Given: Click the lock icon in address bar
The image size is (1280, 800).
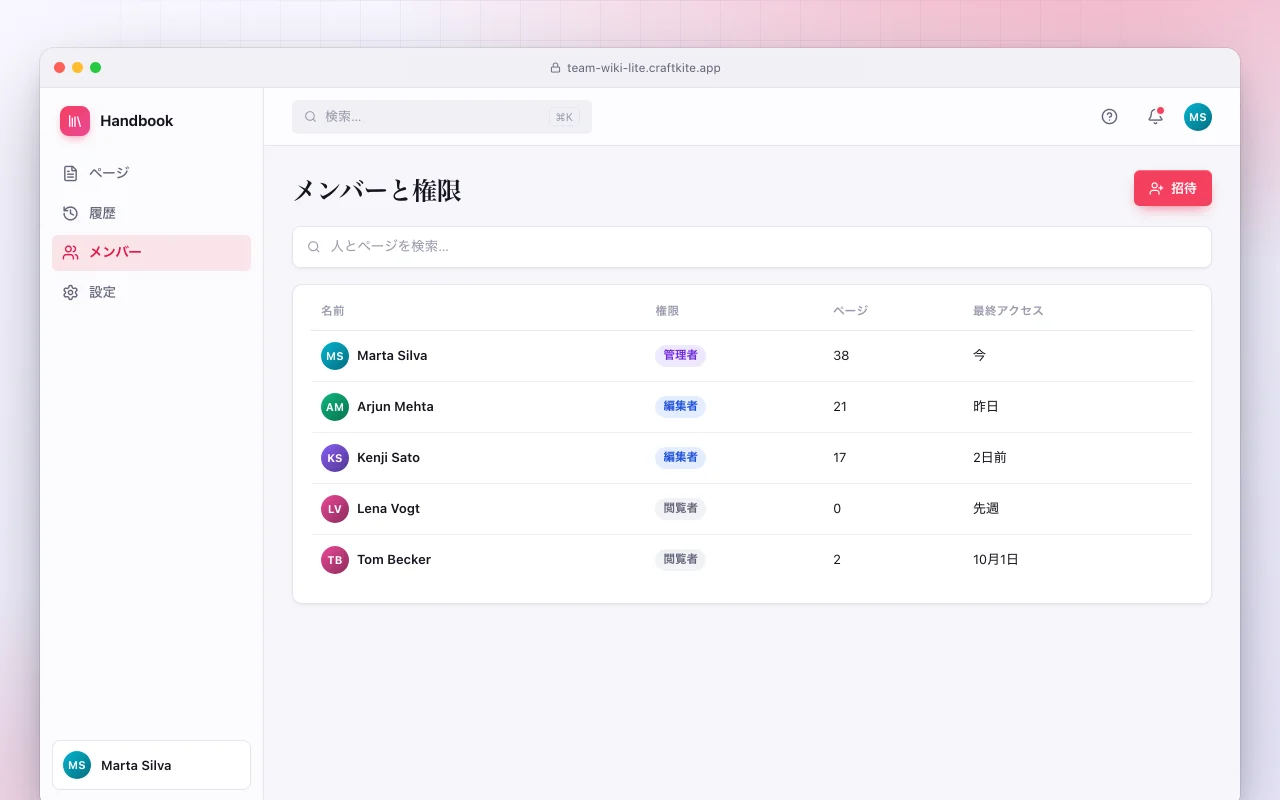Looking at the screenshot, I should pyautogui.click(x=556, y=68).
